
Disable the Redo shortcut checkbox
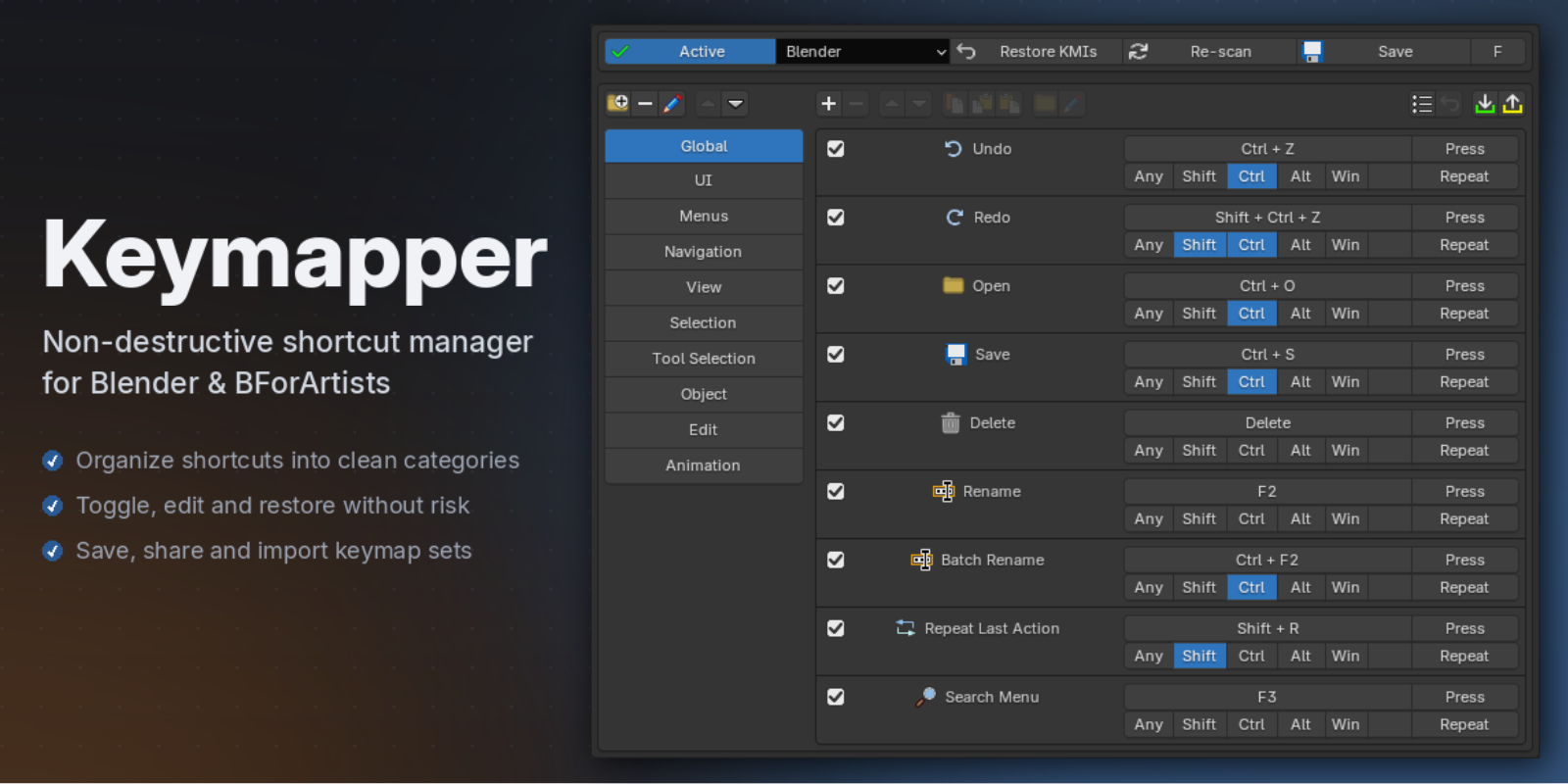836,218
